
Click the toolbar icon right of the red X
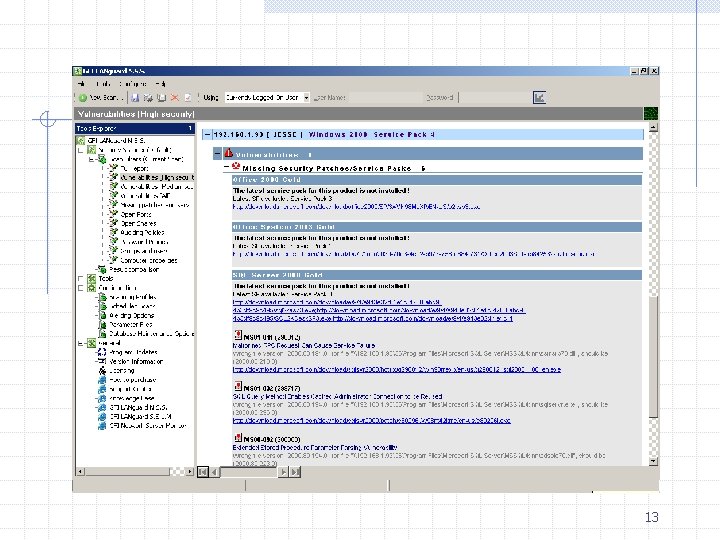tap(187, 97)
